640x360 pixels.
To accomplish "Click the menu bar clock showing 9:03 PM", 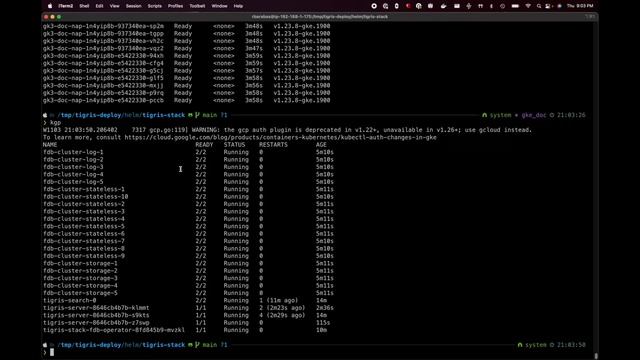I will pyautogui.click(x=580, y=6).
